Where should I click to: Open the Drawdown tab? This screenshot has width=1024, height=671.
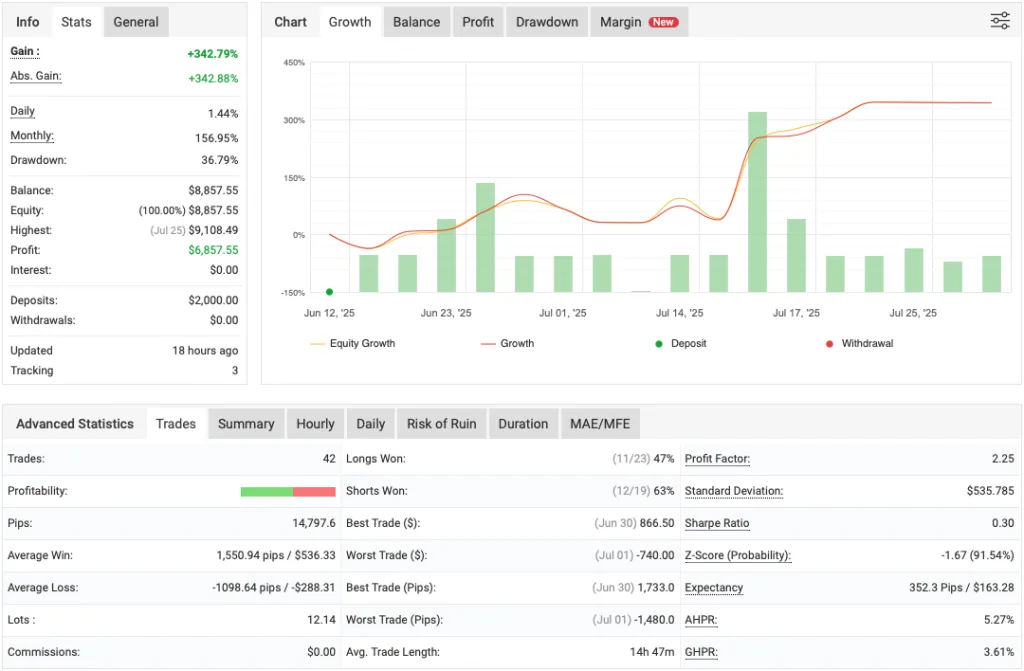[546, 21]
